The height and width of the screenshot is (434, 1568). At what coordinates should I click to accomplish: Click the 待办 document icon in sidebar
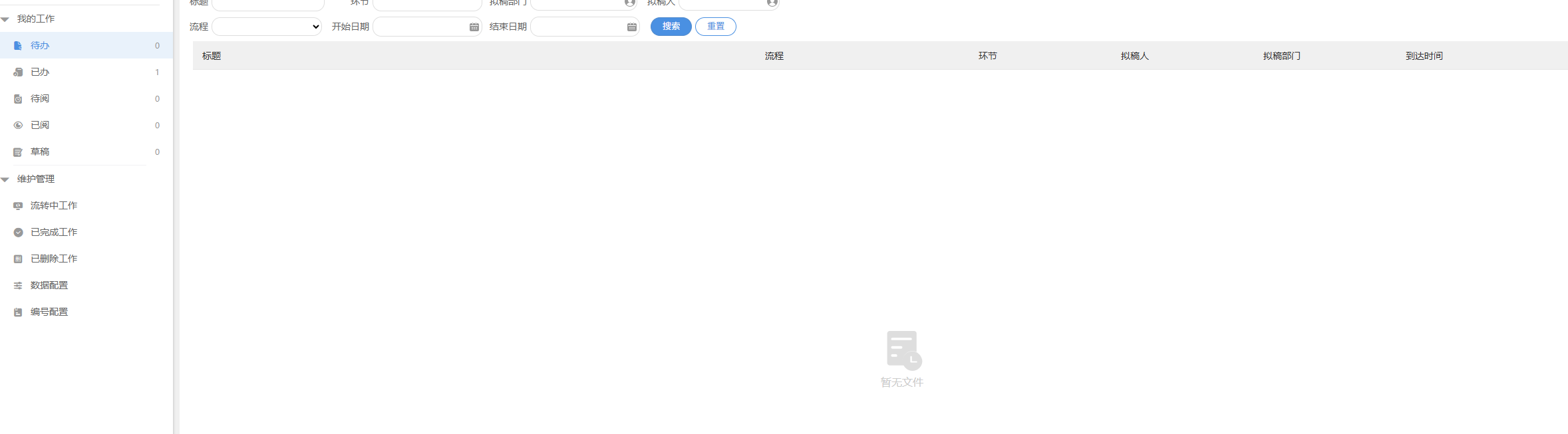[18, 46]
